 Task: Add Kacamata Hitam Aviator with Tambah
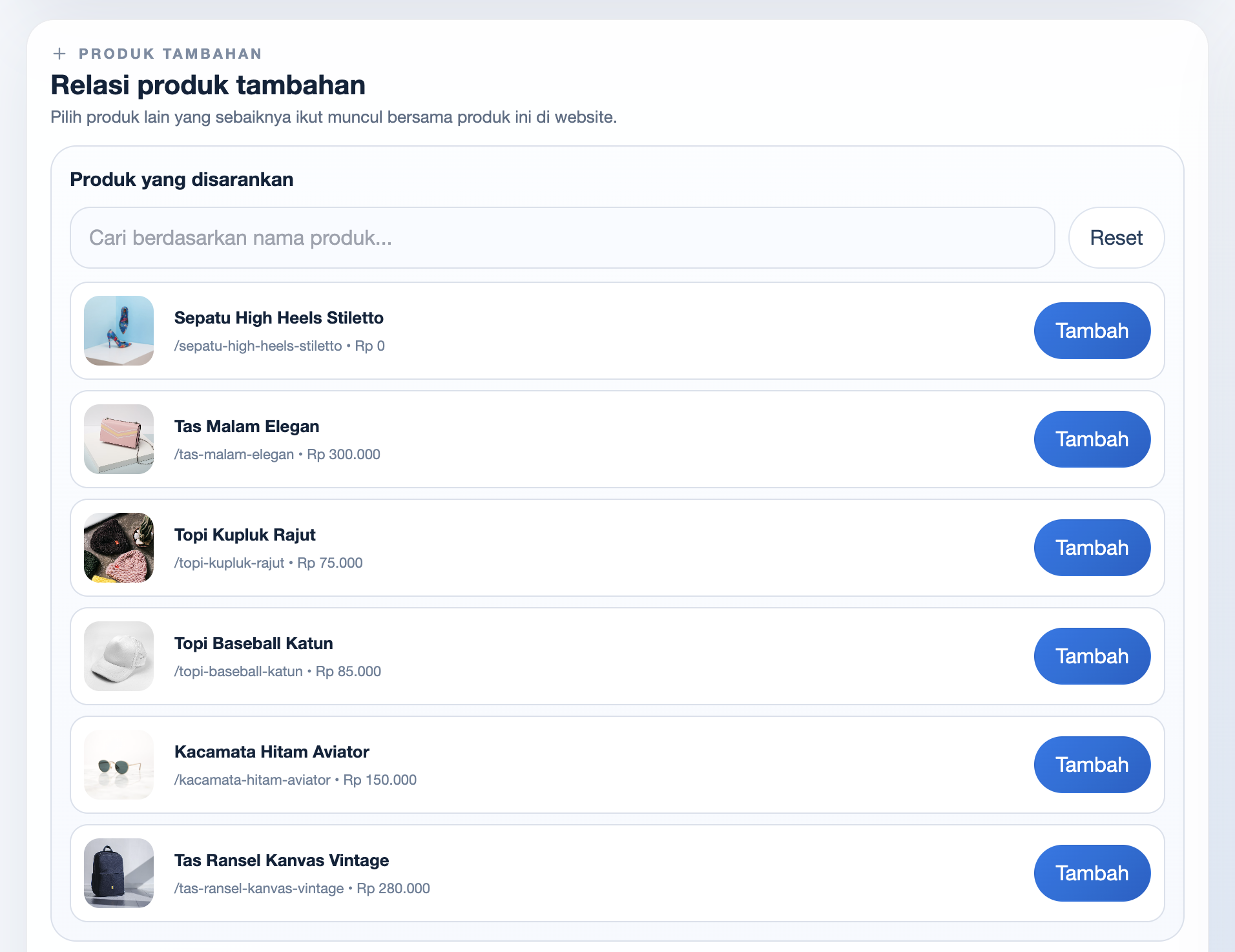[x=1092, y=765]
